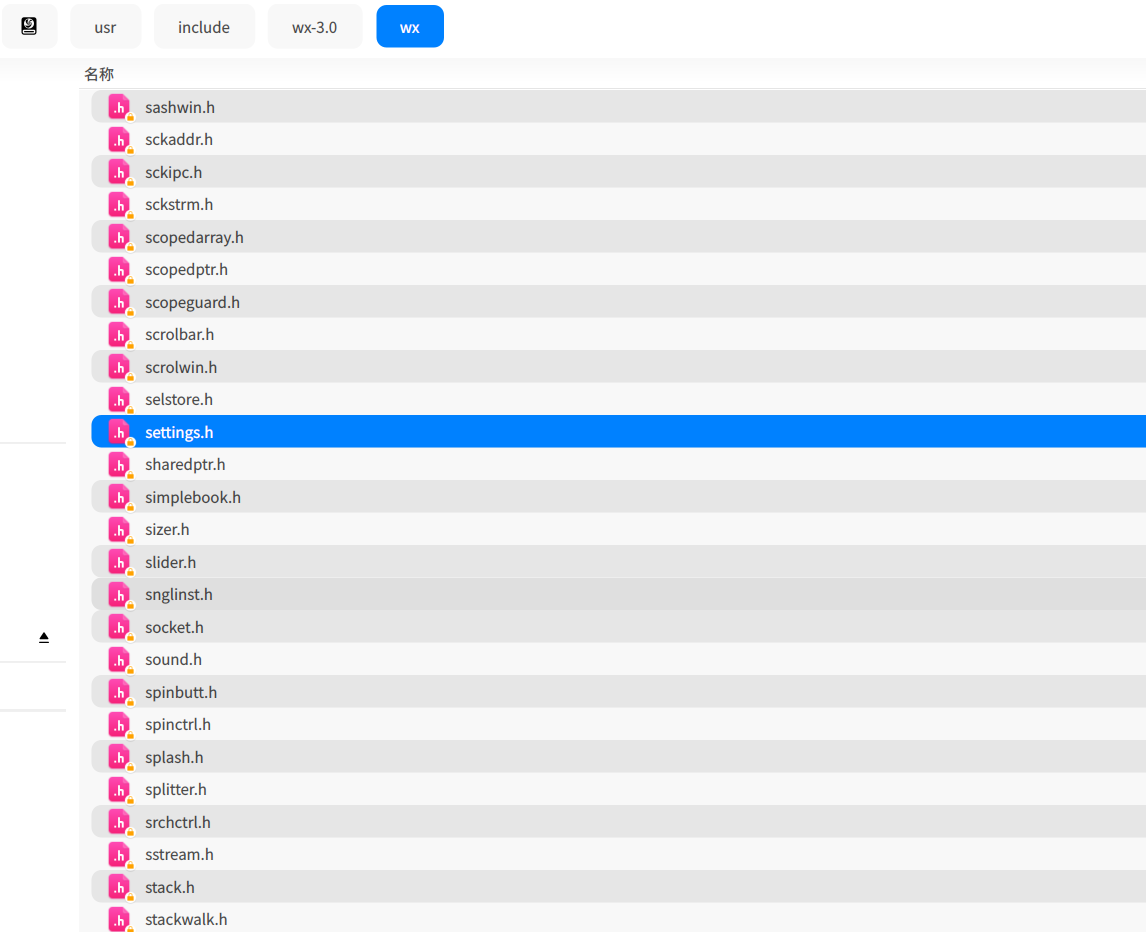Click the spinctrl.h file name
This screenshot has height=932, width=1146.
(178, 725)
